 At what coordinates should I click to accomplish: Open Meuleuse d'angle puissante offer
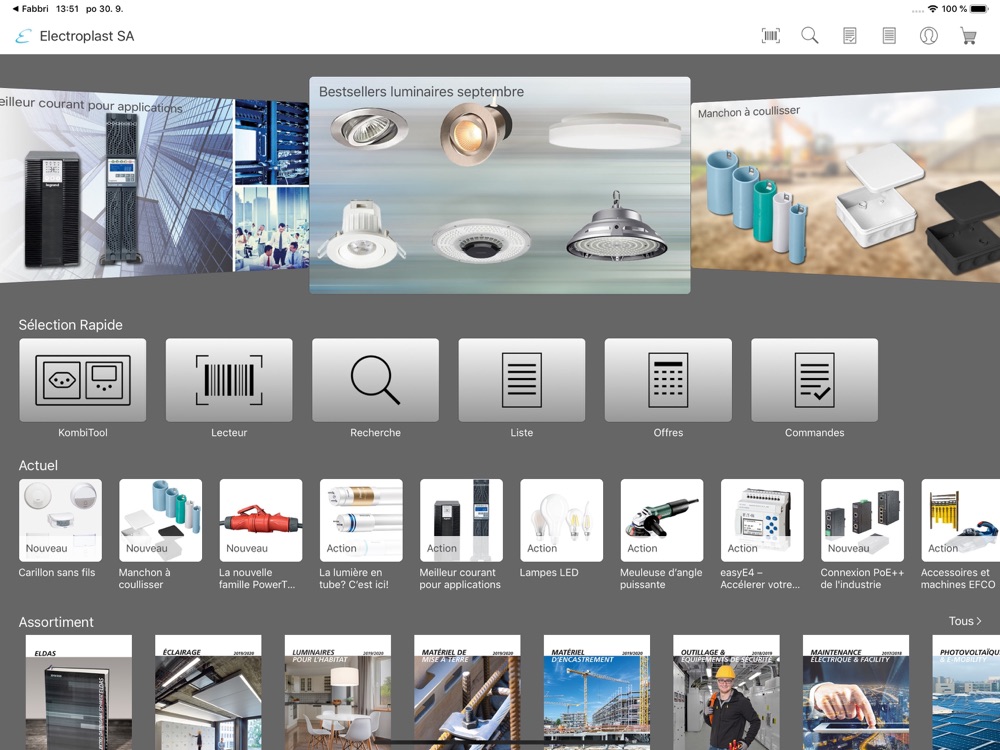click(661, 520)
